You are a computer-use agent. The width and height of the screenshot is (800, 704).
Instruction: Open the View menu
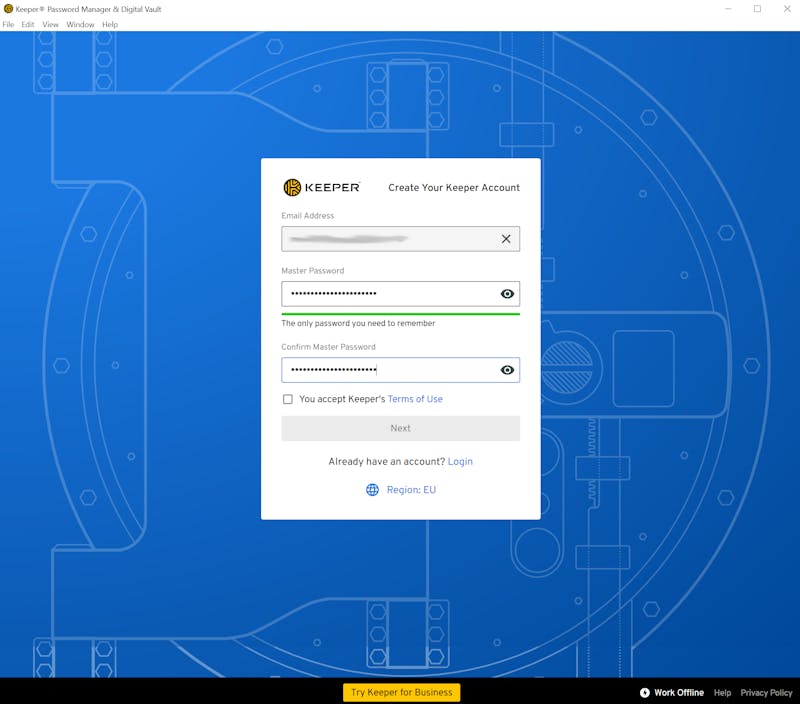click(50, 24)
